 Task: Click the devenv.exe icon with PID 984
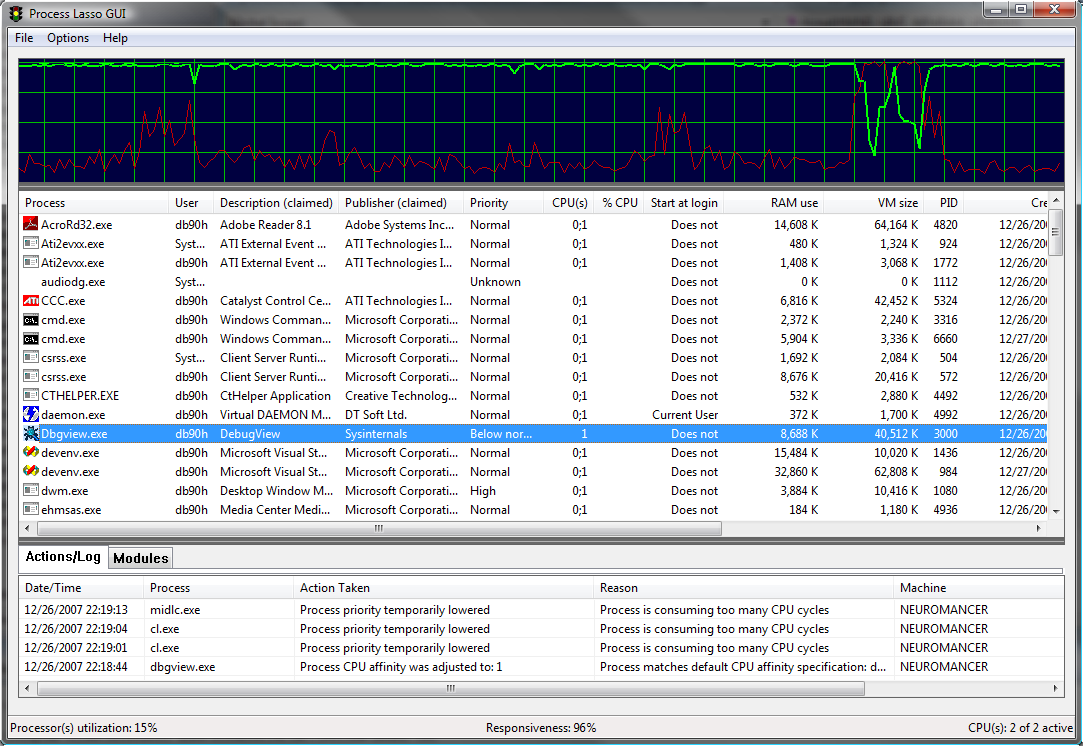click(x=30, y=472)
